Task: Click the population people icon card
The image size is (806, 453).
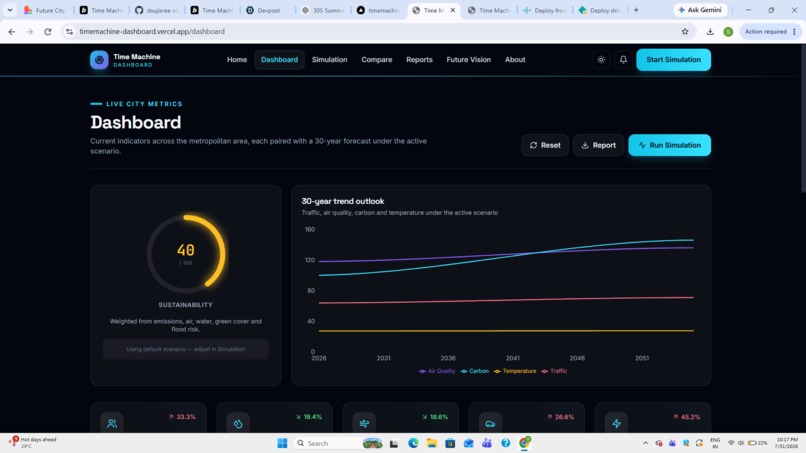Action: (112, 424)
